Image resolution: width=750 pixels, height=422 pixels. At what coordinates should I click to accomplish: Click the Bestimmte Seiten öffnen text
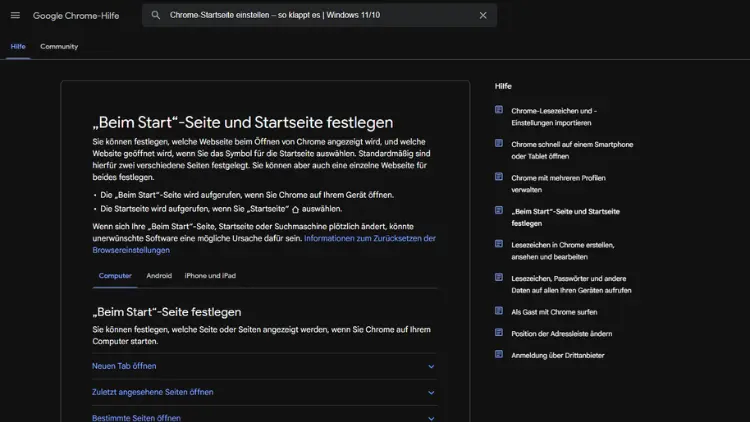[x=136, y=418]
